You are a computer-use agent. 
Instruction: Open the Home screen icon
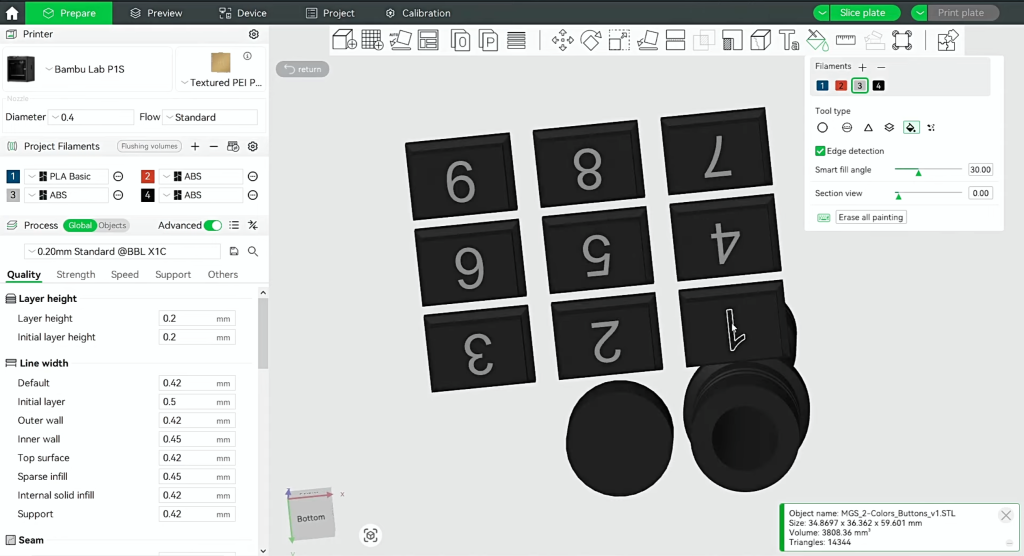(12, 13)
